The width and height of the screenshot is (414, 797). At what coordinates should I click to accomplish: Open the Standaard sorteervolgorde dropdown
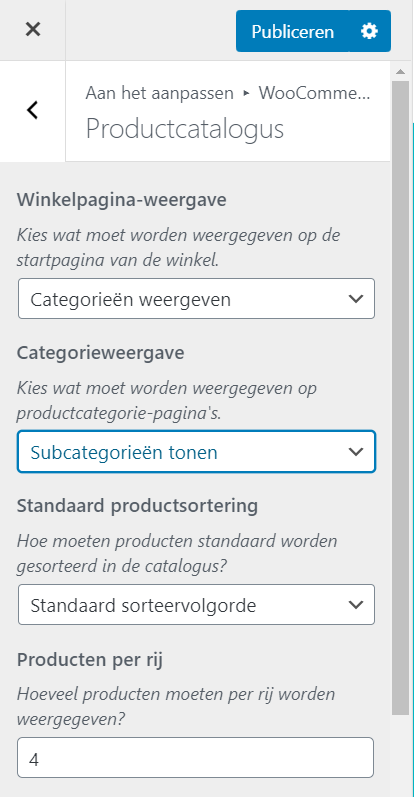click(x=196, y=605)
